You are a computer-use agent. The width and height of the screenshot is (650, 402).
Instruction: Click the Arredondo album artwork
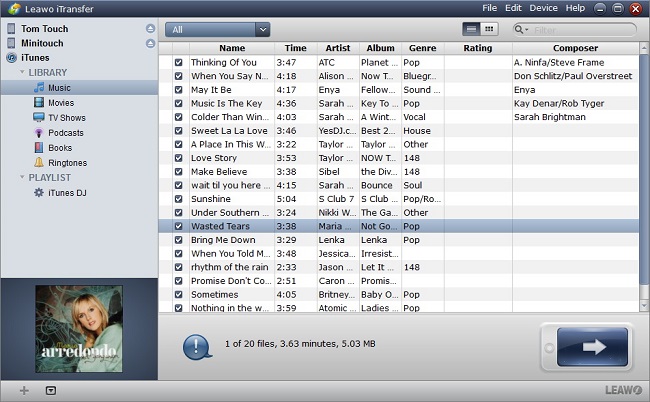[x=79, y=329]
